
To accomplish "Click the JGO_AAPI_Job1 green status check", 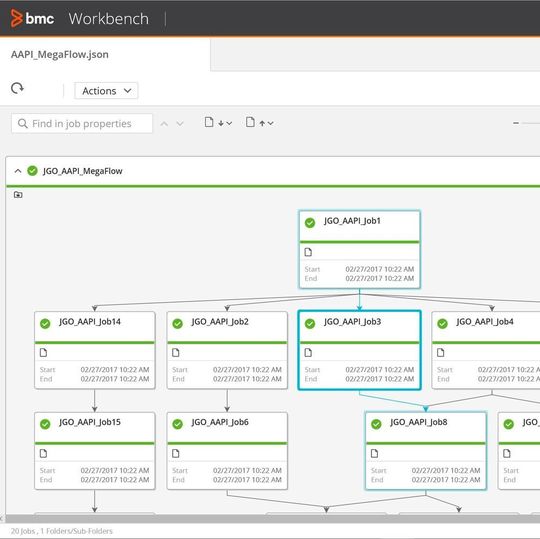I will tap(310, 222).
